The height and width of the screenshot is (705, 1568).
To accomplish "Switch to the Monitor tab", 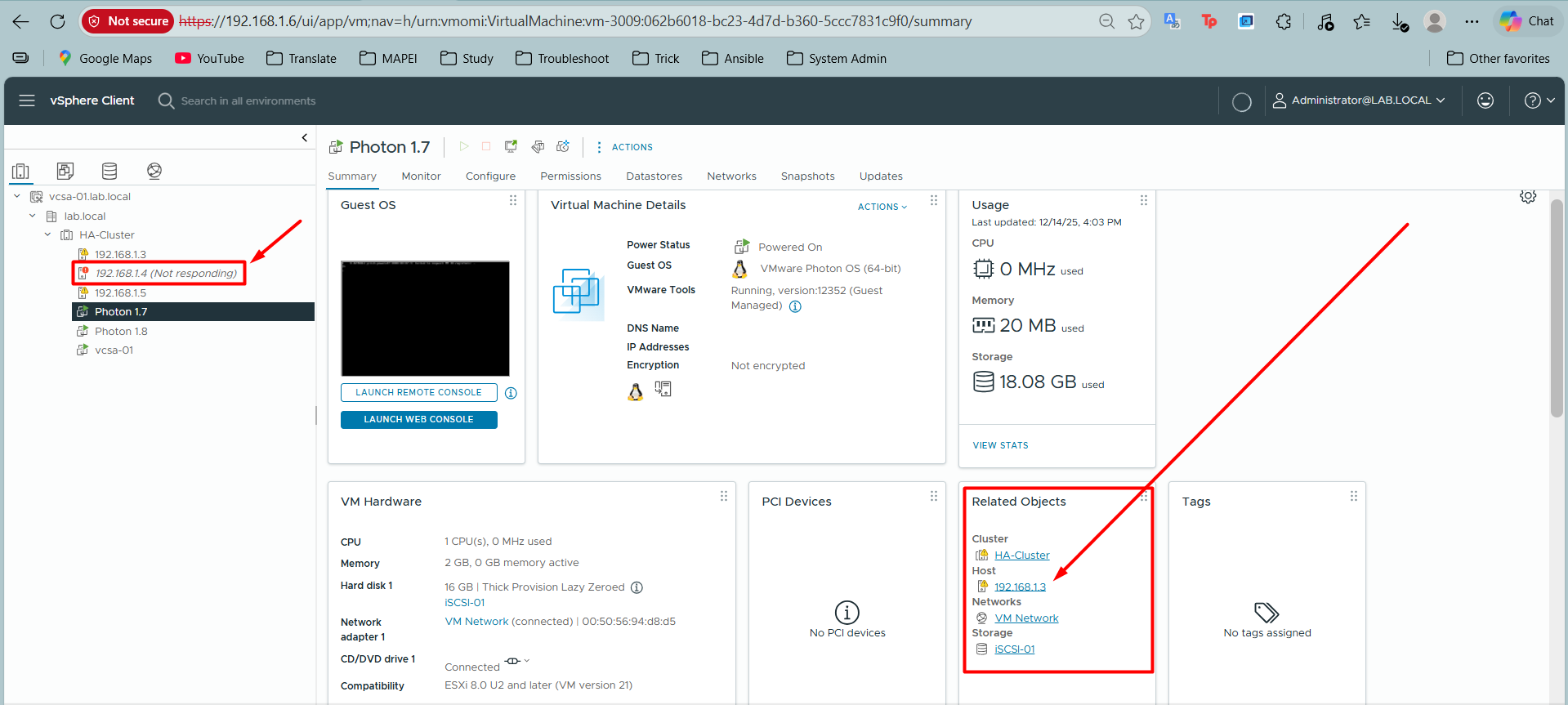I will [421, 176].
